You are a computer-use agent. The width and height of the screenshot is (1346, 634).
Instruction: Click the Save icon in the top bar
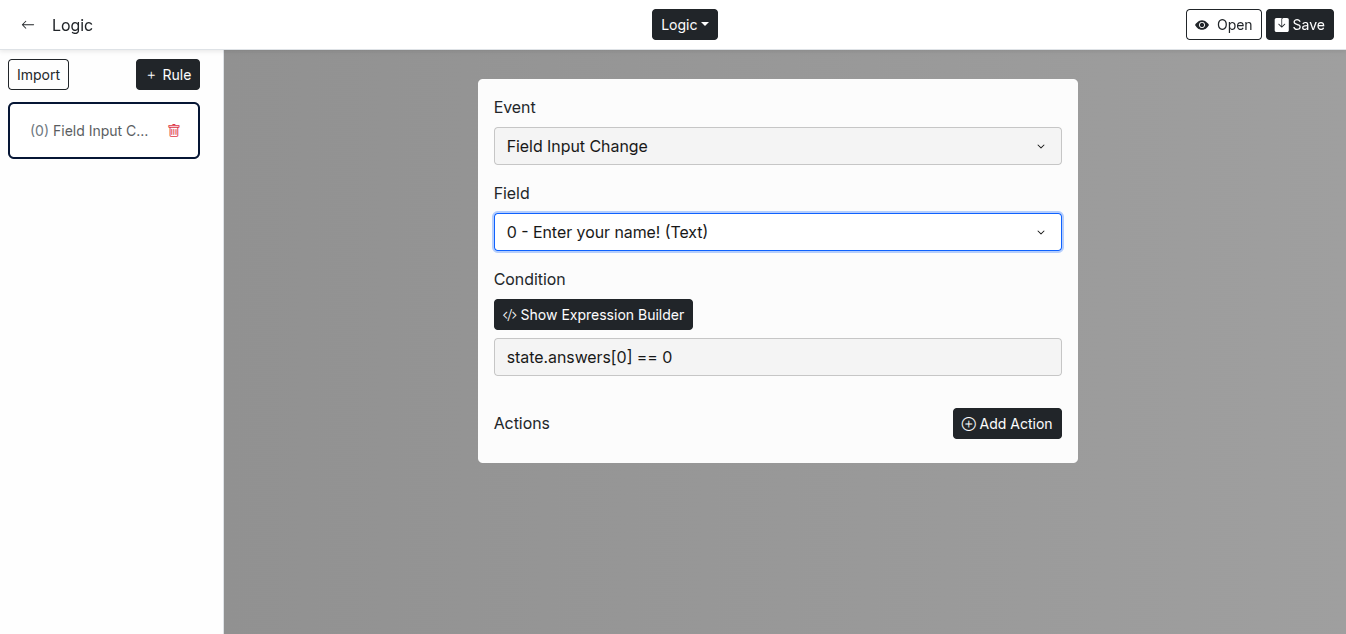1282,25
